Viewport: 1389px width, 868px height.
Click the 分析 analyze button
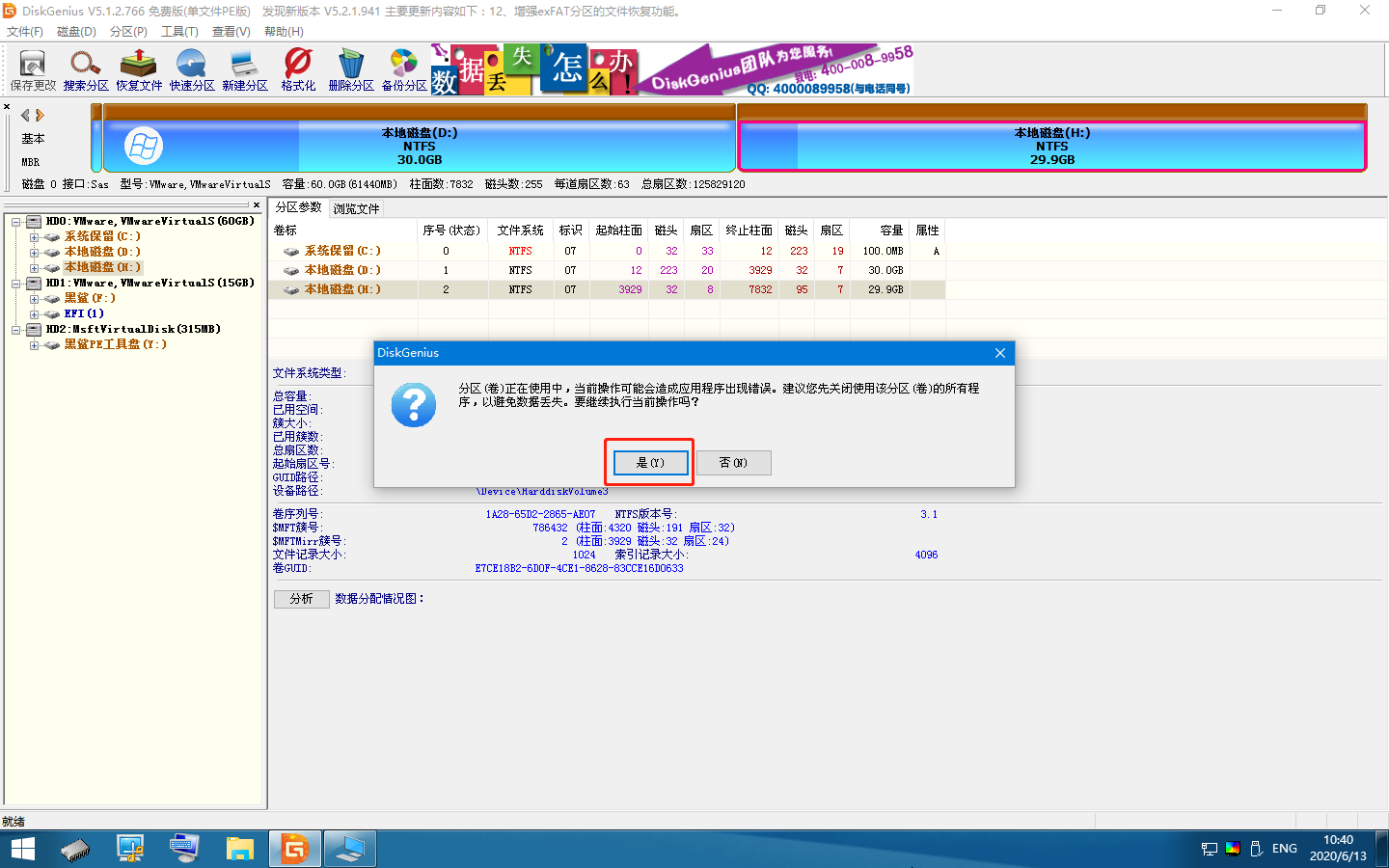[x=302, y=599]
